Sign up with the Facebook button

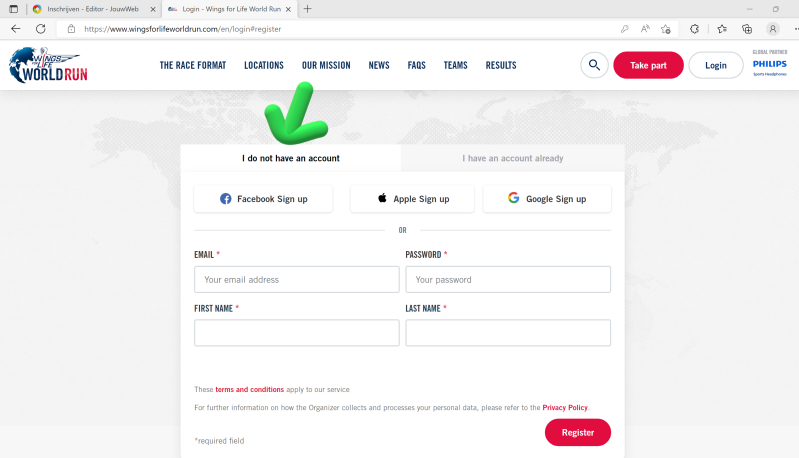click(264, 199)
